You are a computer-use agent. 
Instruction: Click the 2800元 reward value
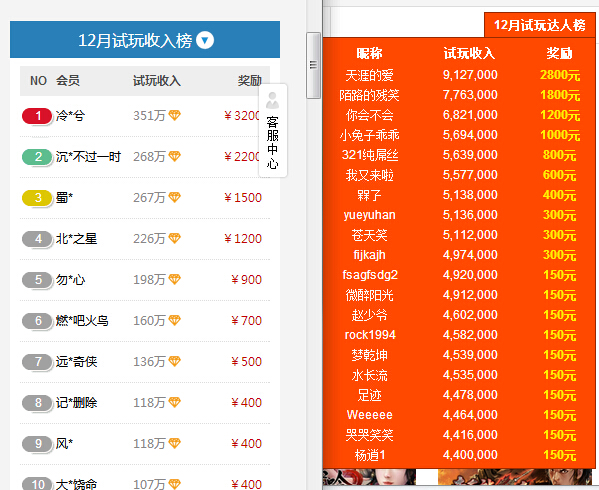tap(560, 75)
